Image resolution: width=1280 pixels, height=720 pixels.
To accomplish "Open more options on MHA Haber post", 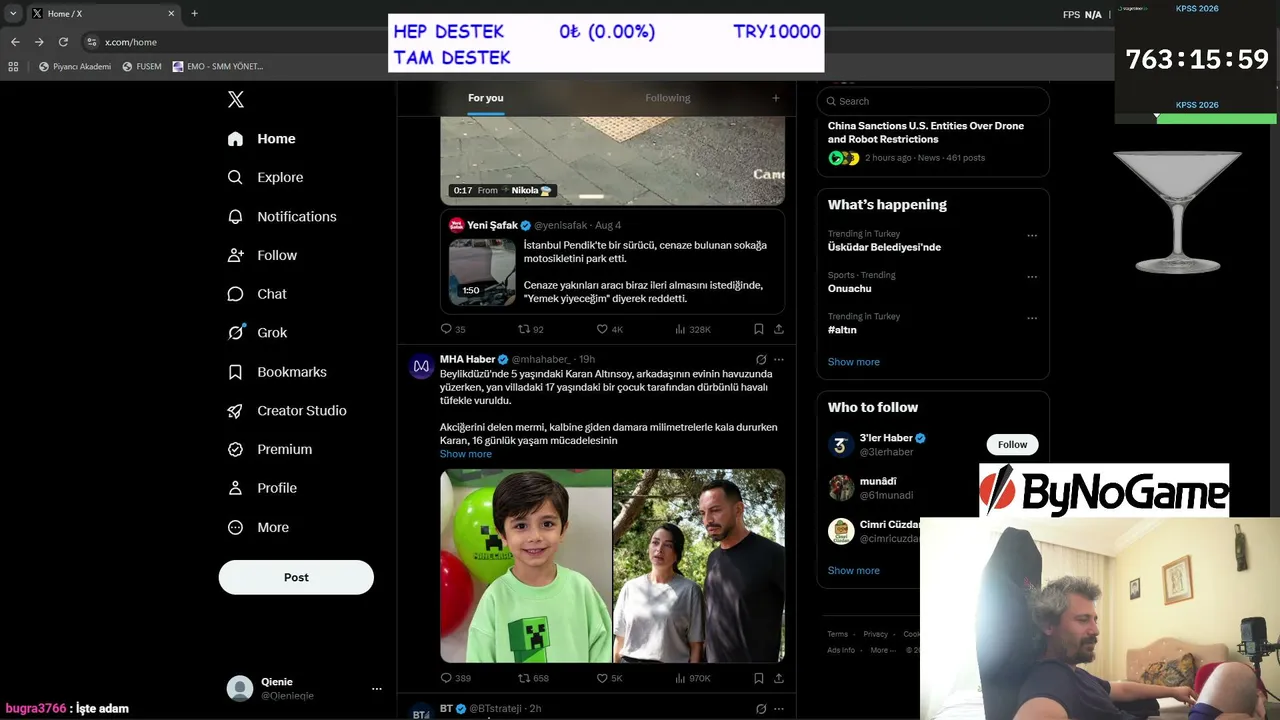I will [779, 359].
